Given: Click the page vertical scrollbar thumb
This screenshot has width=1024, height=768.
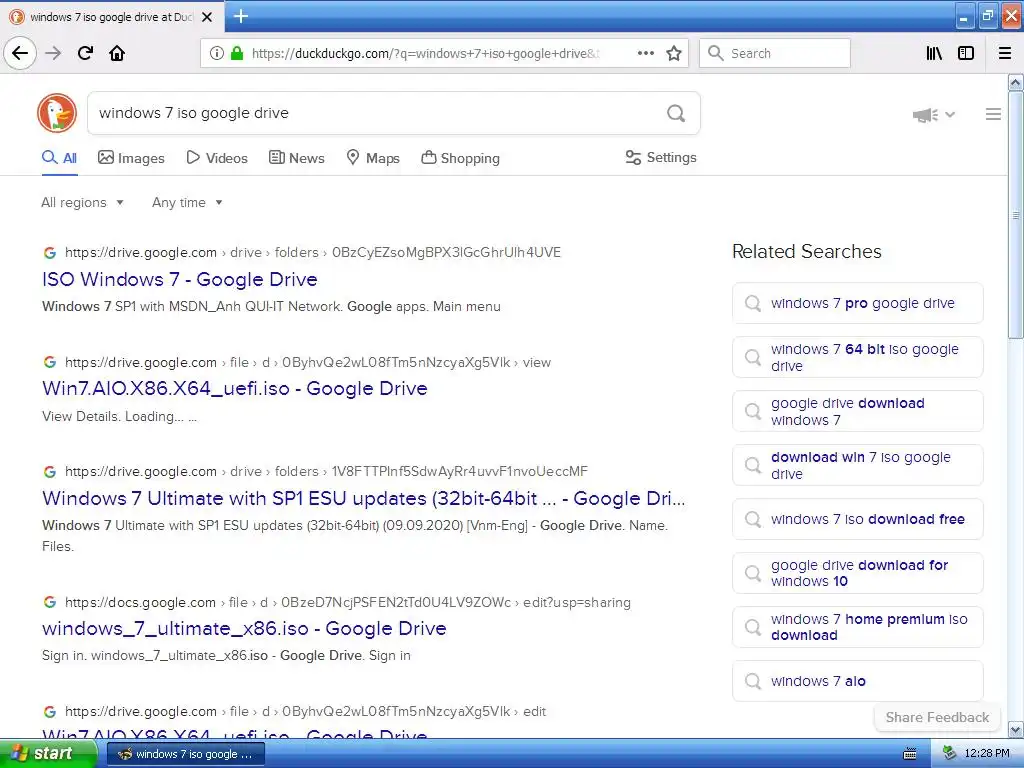Looking at the screenshot, I should [x=1016, y=215].
